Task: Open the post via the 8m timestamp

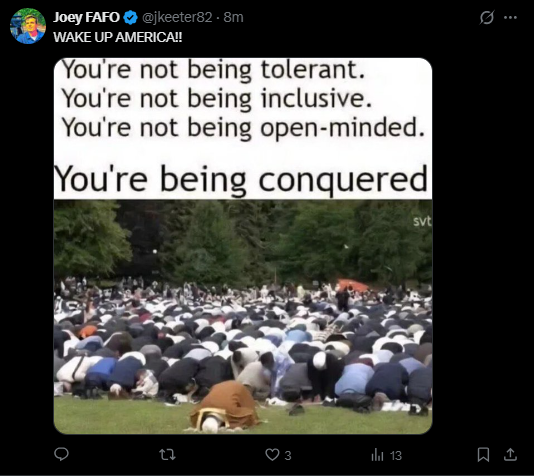Action: (x=233, y=17)
